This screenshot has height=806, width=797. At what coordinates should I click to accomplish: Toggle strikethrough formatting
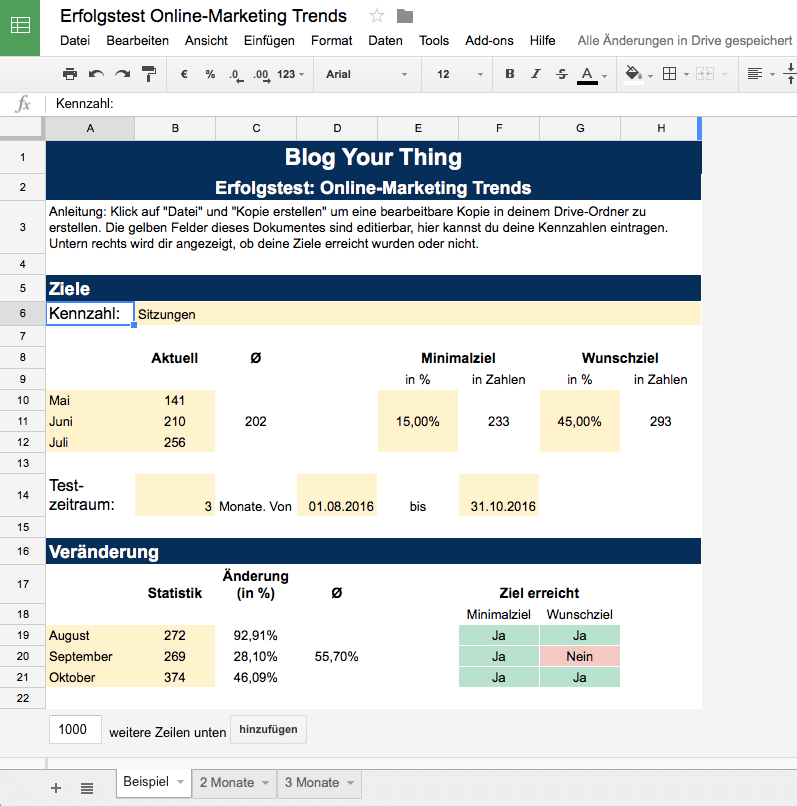click(561, 74)
